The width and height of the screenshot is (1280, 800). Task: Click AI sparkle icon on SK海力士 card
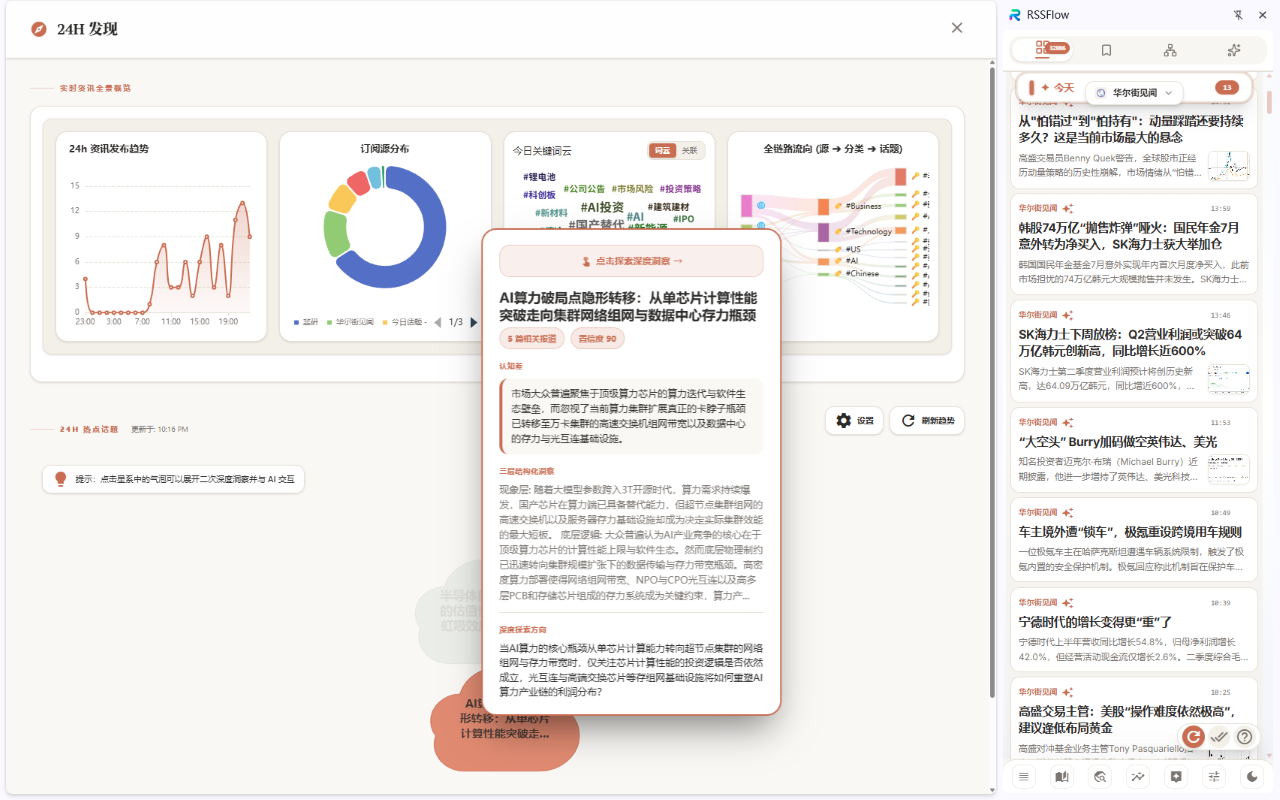(x=1068, y=315)
